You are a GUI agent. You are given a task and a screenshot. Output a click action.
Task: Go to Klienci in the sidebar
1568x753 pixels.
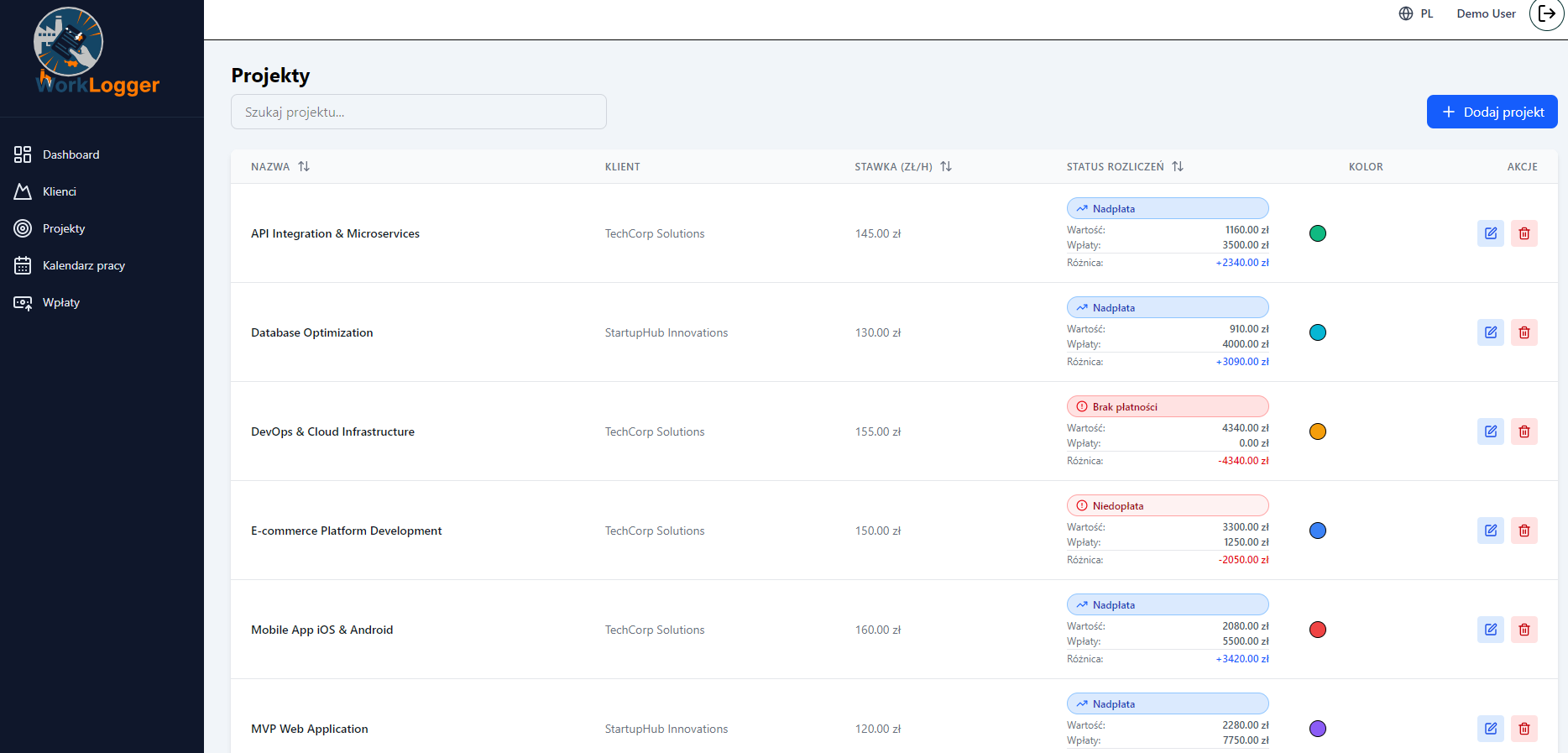point(59,191)
